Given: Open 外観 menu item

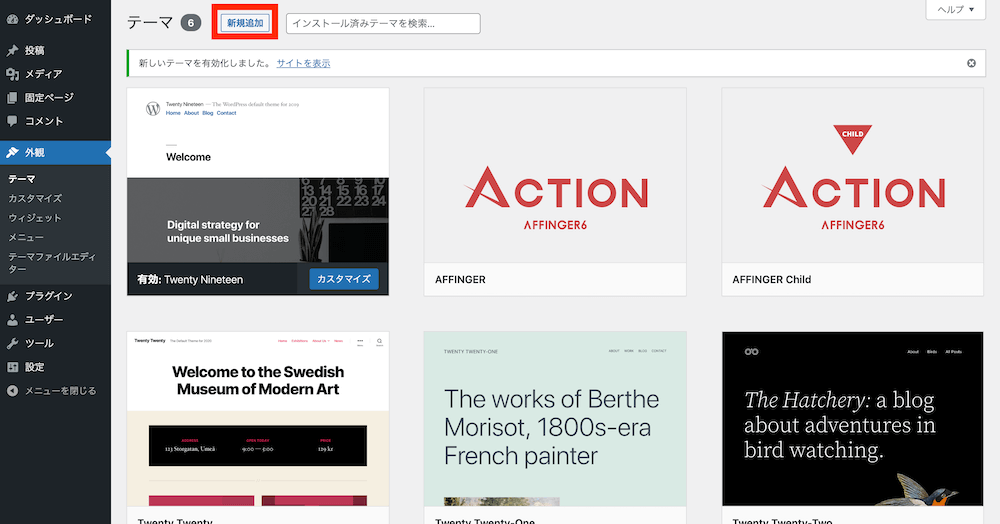Looking at the screenshot, I should (x=55, y=152).
